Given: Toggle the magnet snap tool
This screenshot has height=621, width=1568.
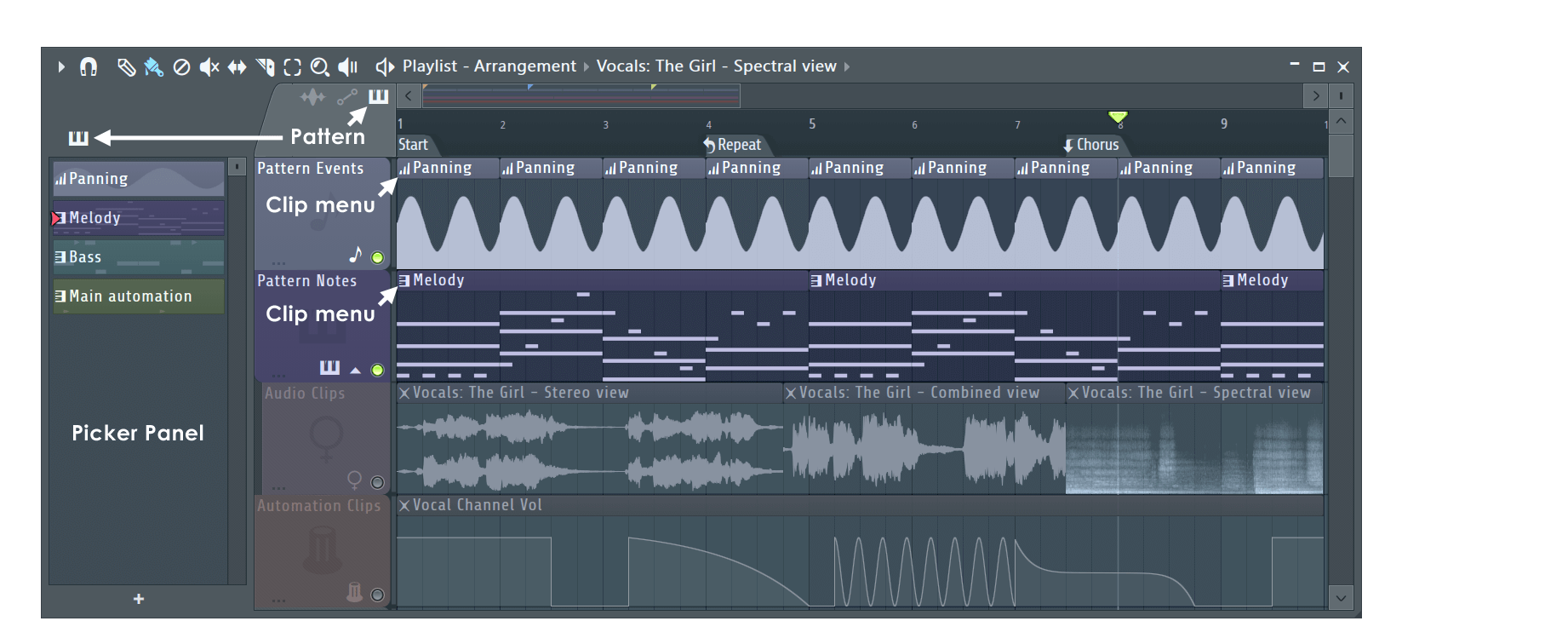Looking at the screenshot, I should click(x=89, y=66).
